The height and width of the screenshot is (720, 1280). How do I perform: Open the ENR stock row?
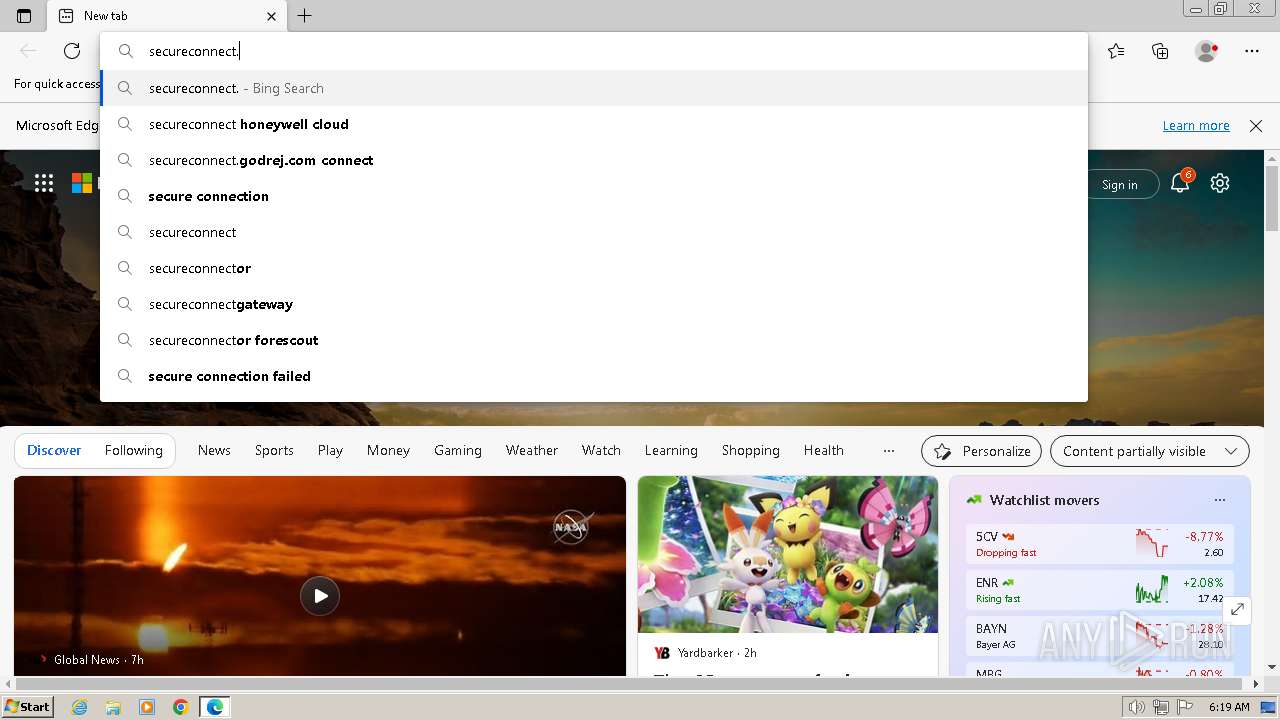coord(1100,590)
